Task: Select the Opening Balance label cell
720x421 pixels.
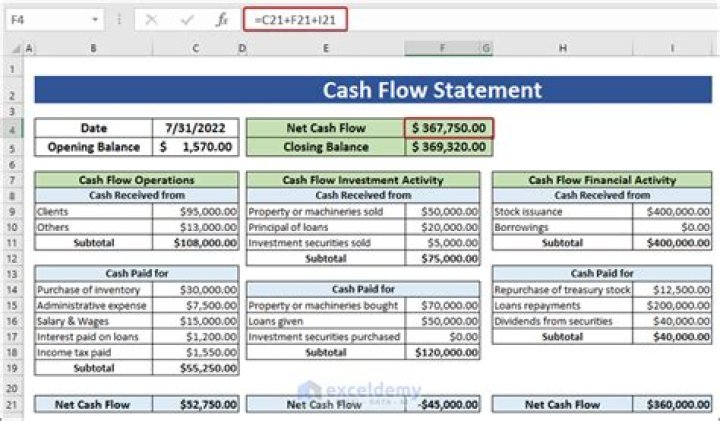Action: (94, 147)
